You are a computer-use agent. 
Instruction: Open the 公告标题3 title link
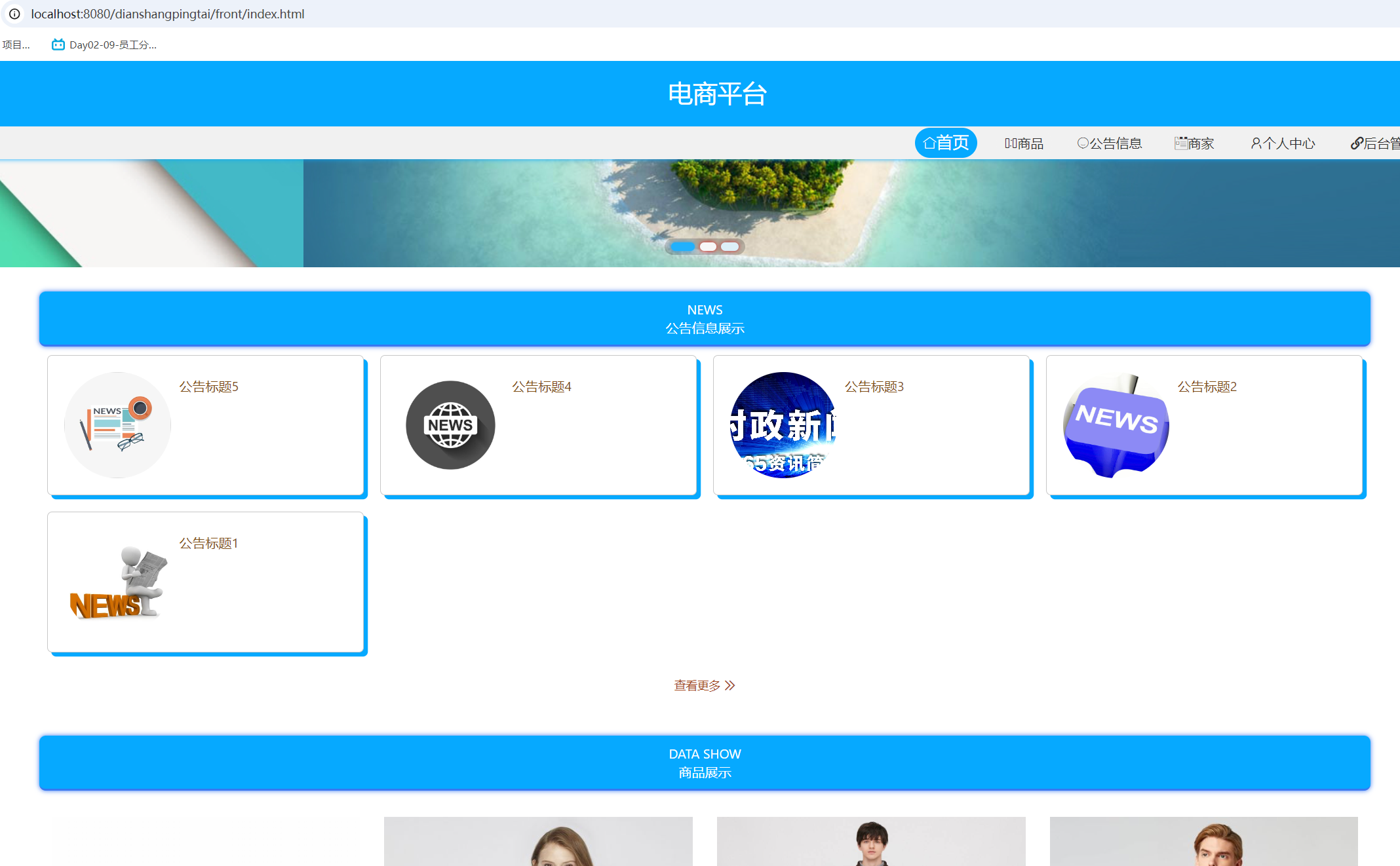point(874,386)
